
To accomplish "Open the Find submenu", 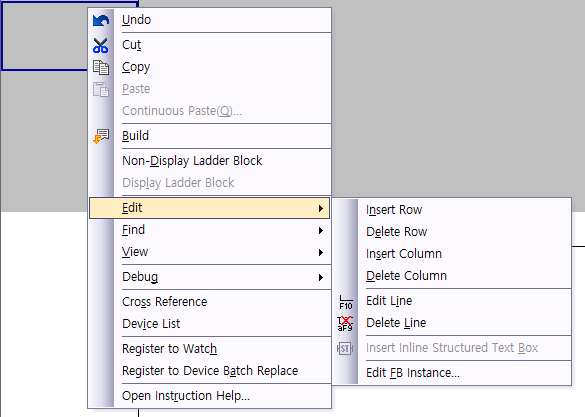I will (210, 230).
